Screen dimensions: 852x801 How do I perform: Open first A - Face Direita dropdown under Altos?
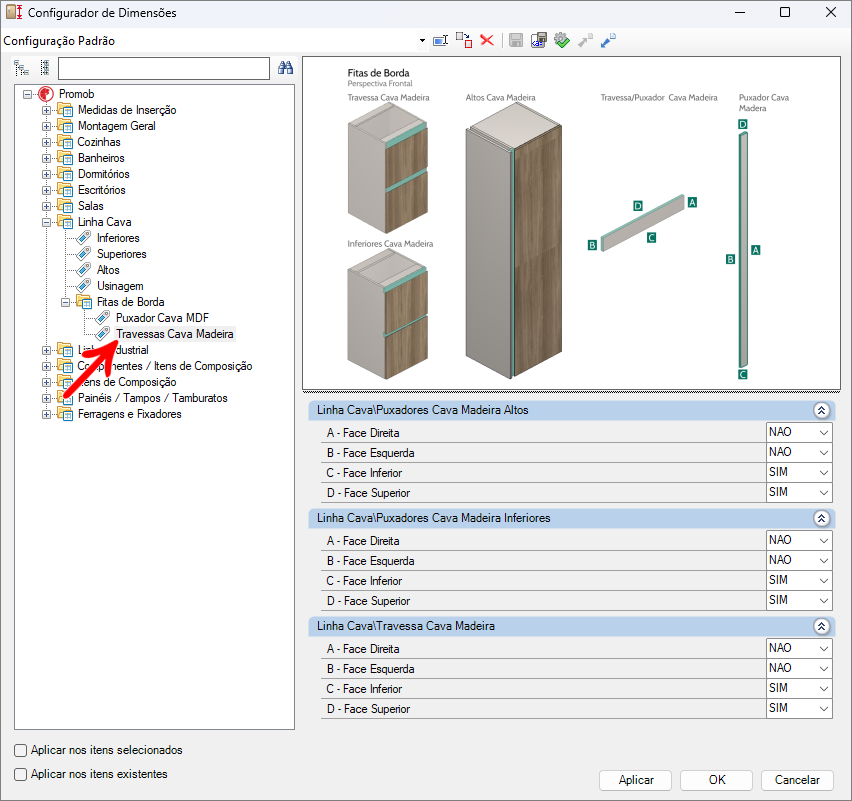pyautogui.click(x=798, y=432)
